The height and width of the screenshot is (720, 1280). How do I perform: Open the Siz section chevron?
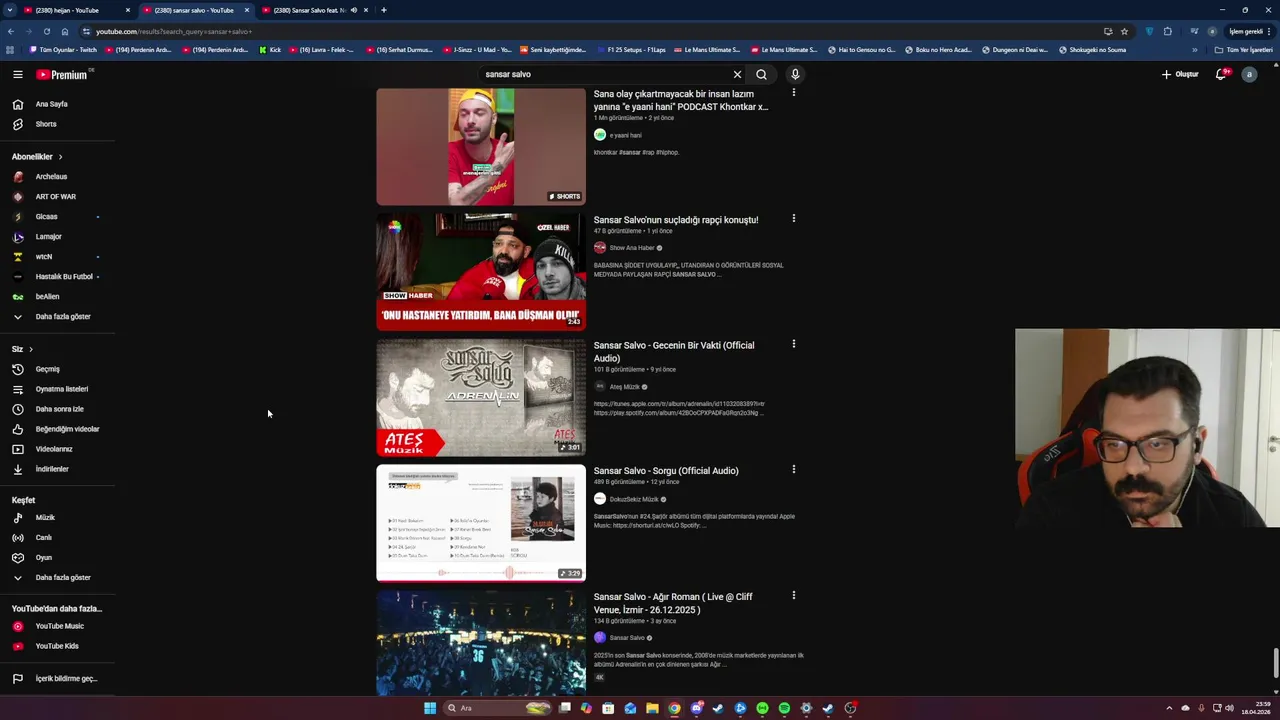[x=31, y=349]
